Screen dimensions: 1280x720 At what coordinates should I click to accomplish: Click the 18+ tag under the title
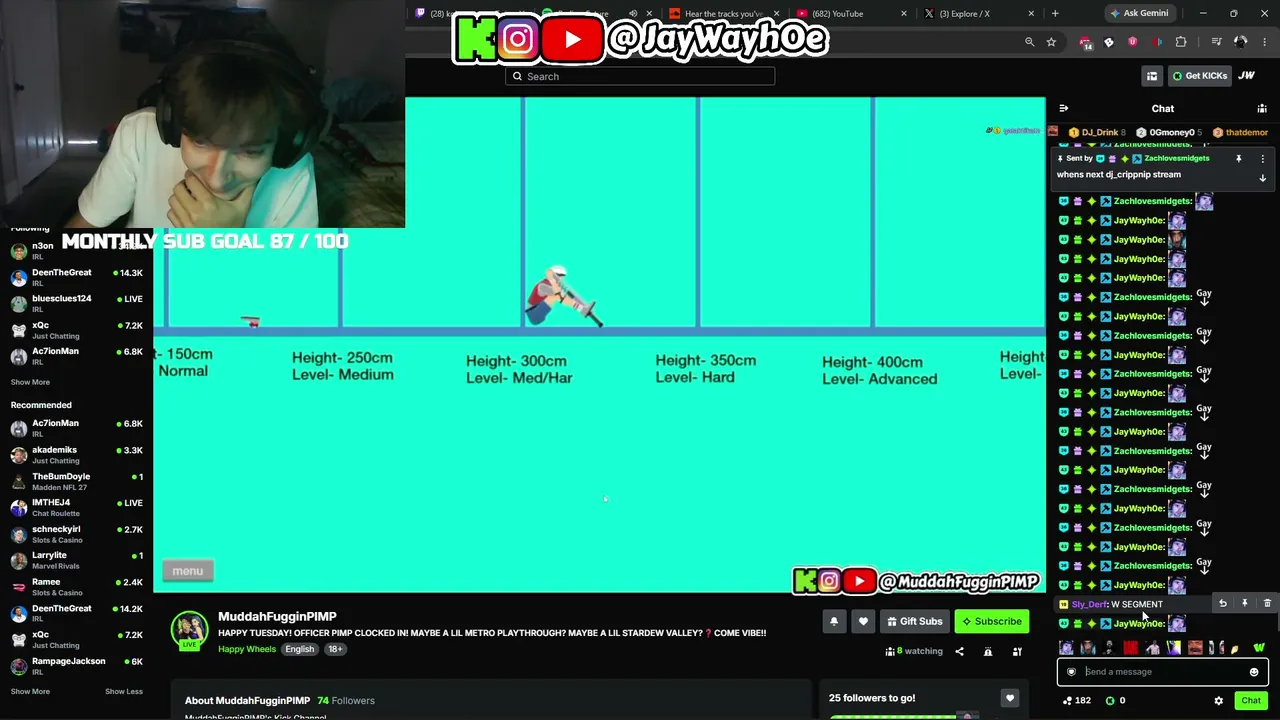(x=335, y=649)
